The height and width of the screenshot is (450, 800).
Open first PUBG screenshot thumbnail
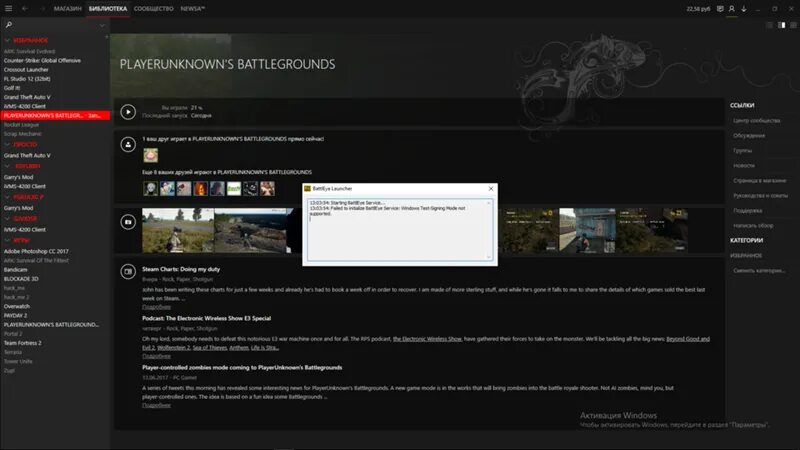pyautogui.click(x=178, y=231)
